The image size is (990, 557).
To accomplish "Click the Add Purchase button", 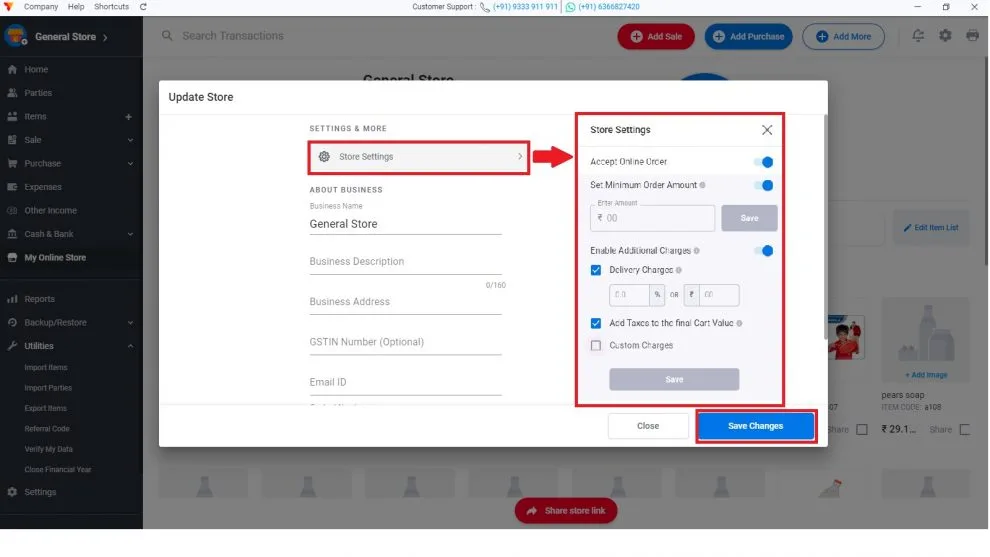I will (x=748, y=37).
